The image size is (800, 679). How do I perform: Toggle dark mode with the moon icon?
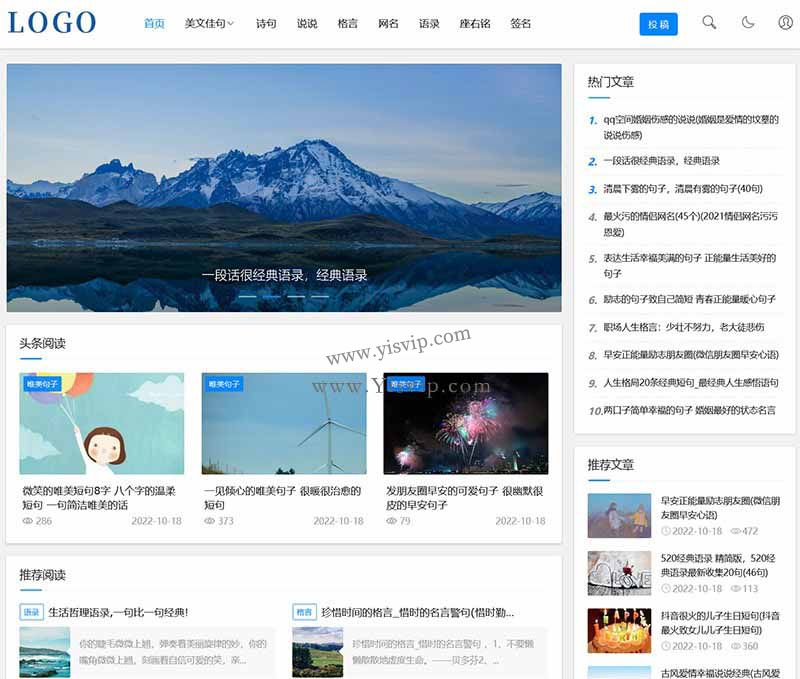pos(747,22)
